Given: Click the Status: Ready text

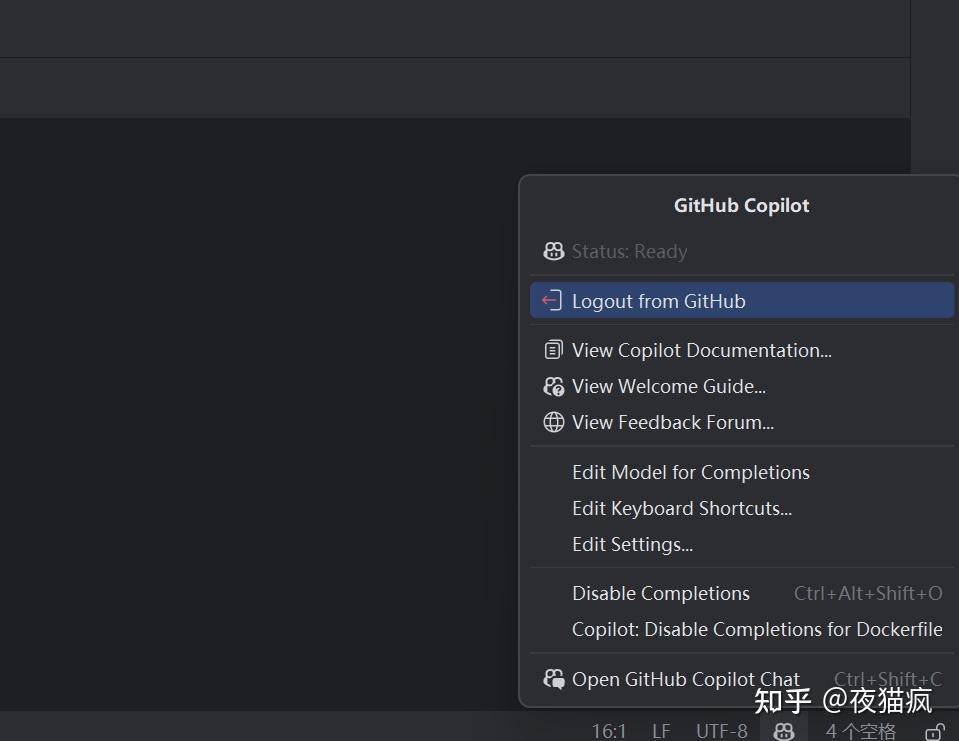Looking at the screenshot, I should [x=629, y=251].
